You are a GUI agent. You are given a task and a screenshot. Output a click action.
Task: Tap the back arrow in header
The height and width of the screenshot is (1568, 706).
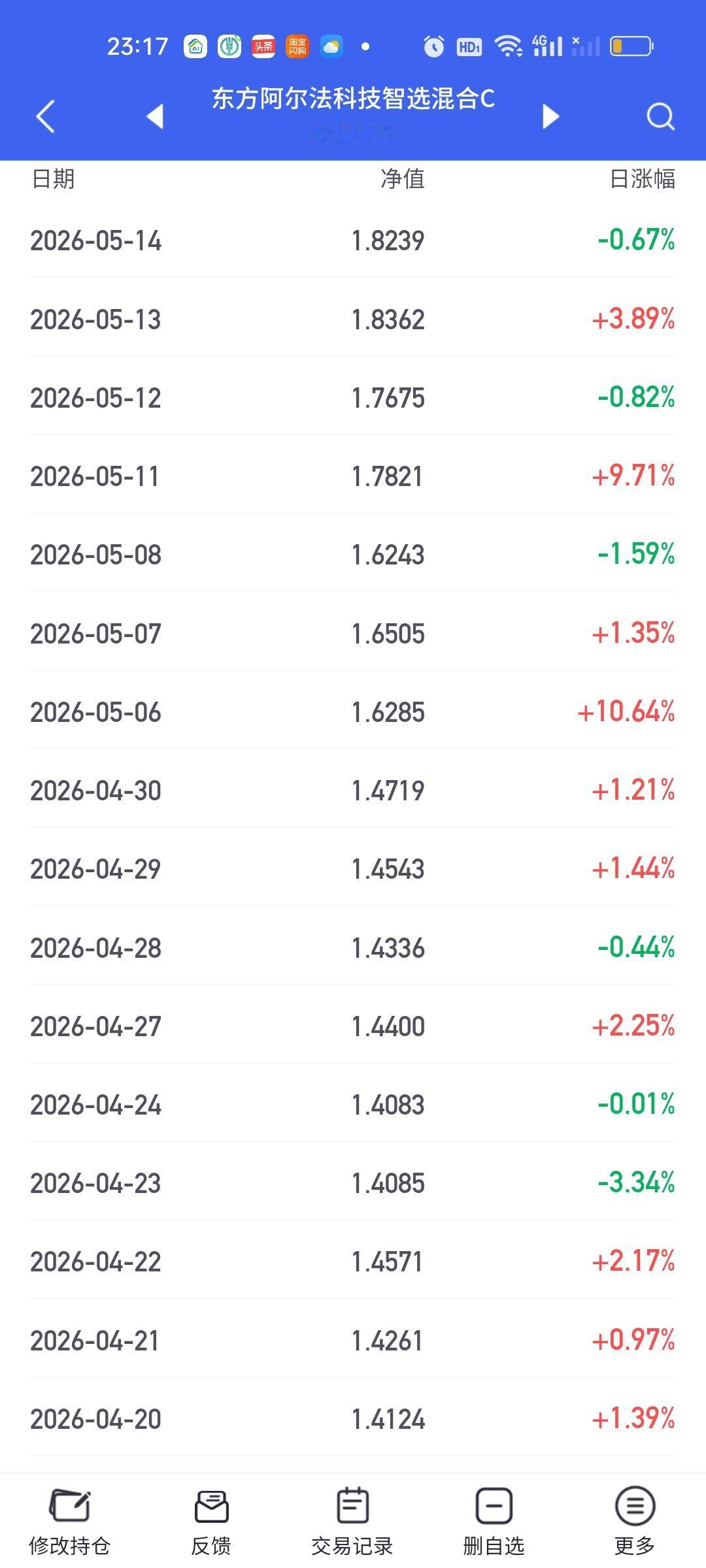46,117
